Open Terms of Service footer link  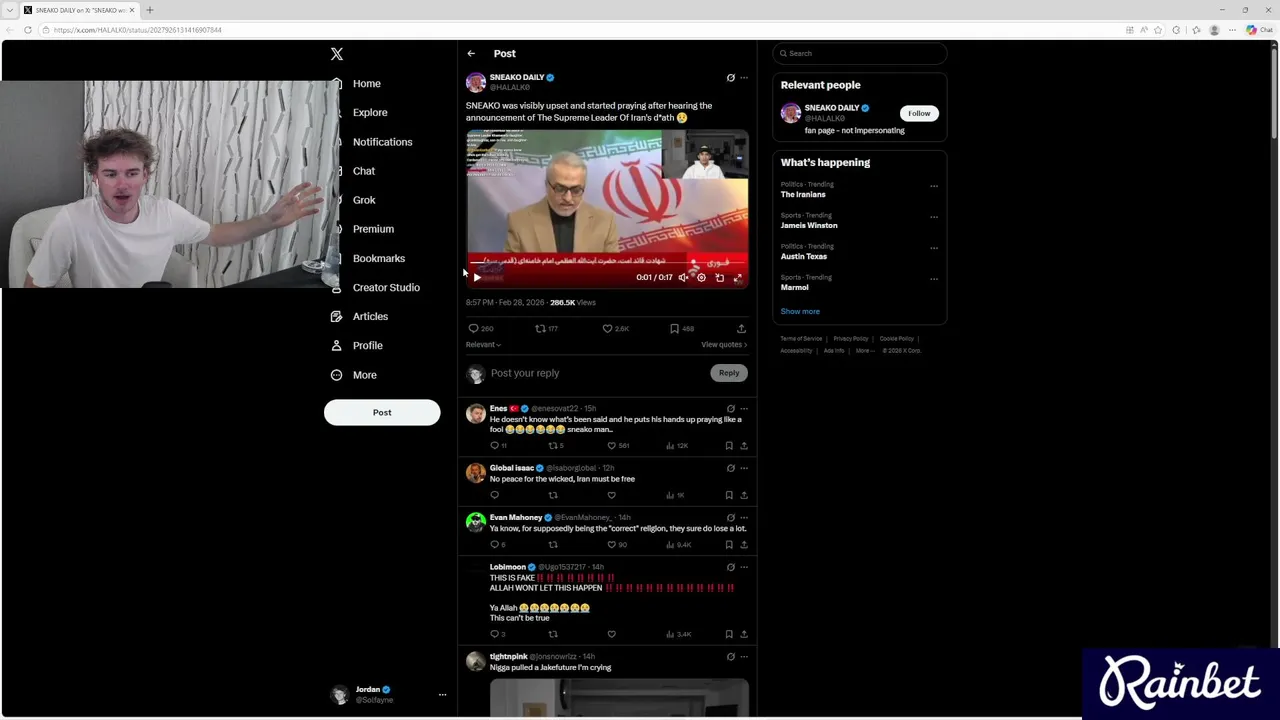801,339
